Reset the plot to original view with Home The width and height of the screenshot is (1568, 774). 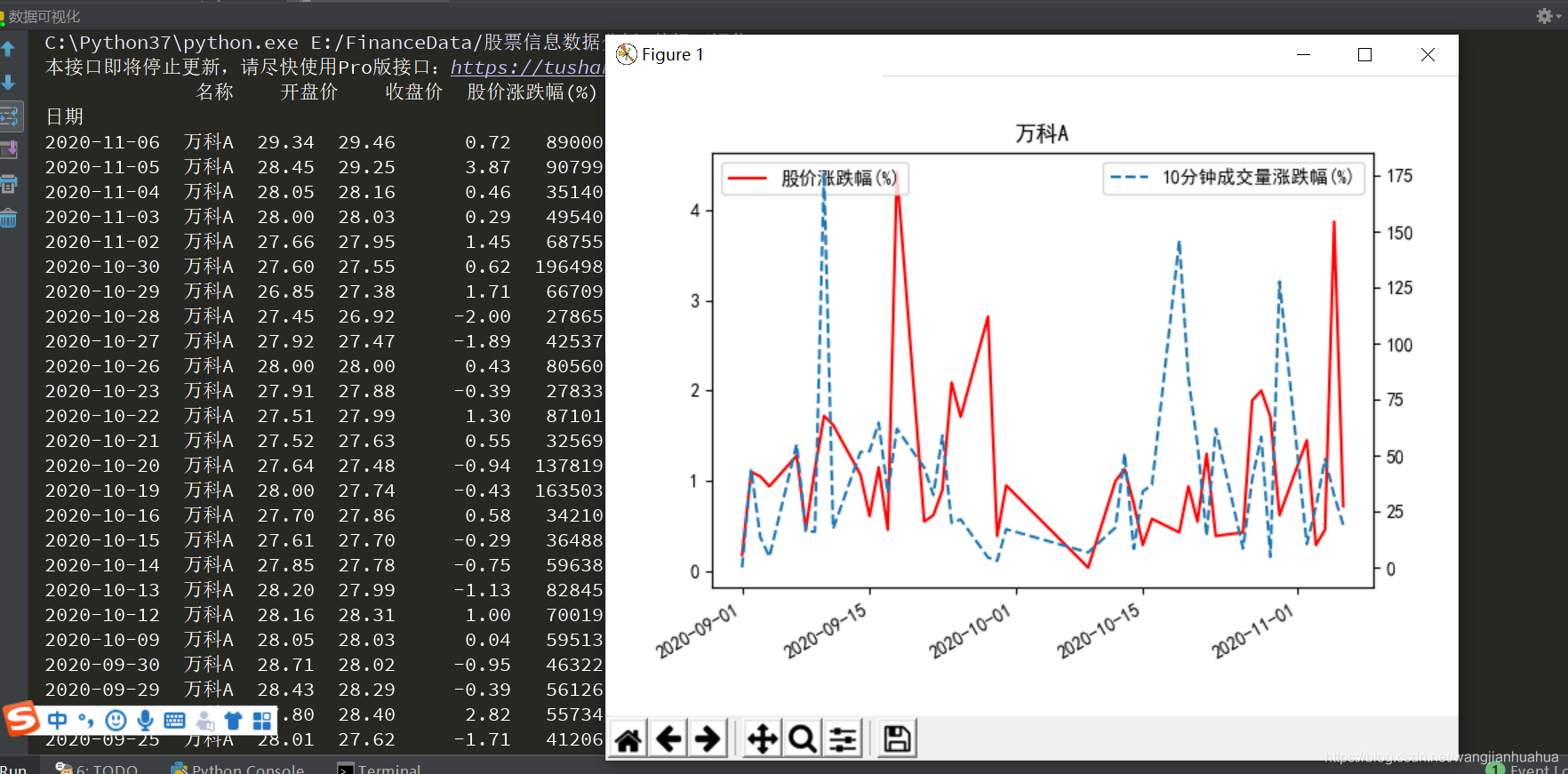pyautogui.click(x=628, y=739)
